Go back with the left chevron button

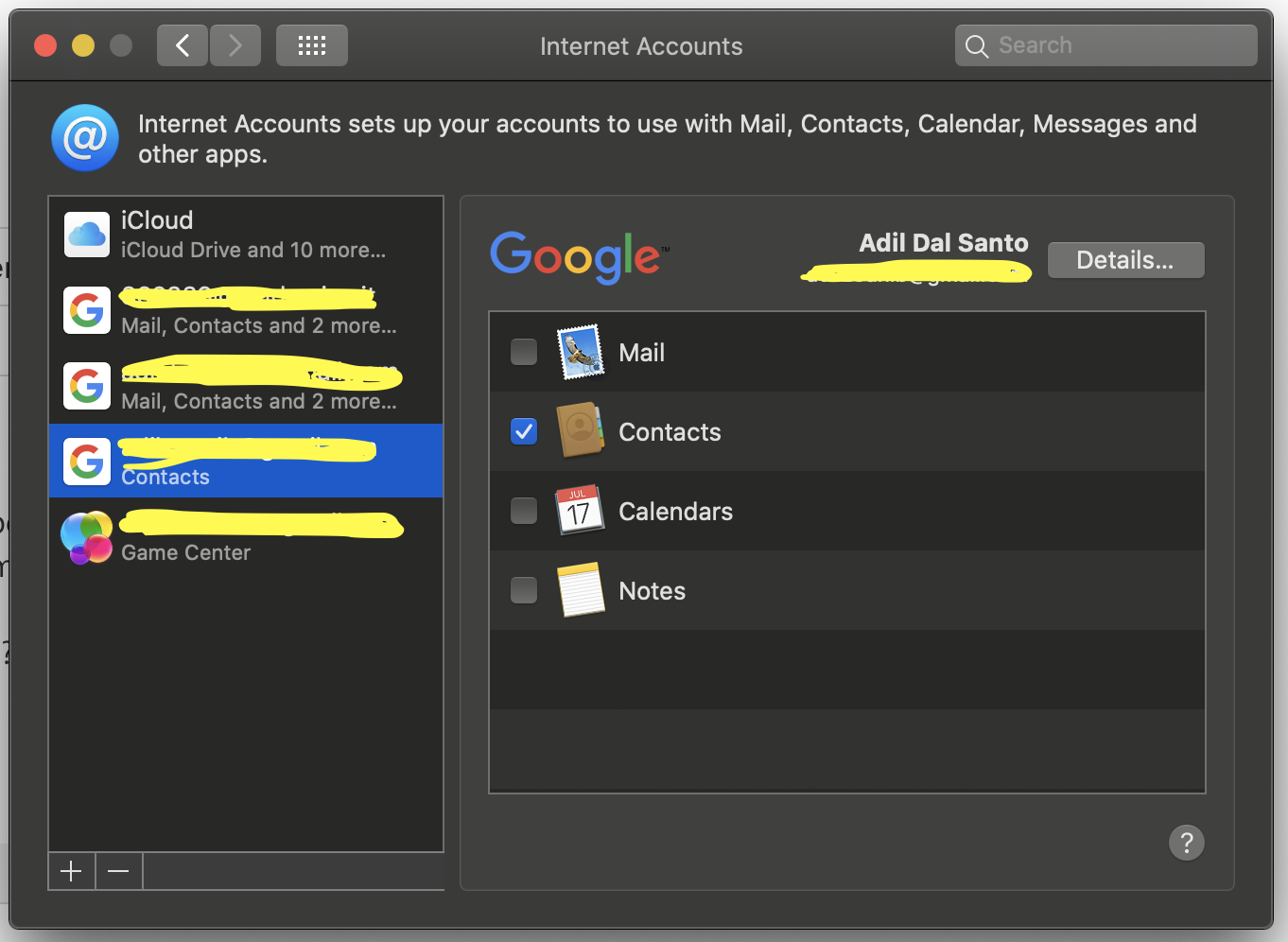click(183, 45)
